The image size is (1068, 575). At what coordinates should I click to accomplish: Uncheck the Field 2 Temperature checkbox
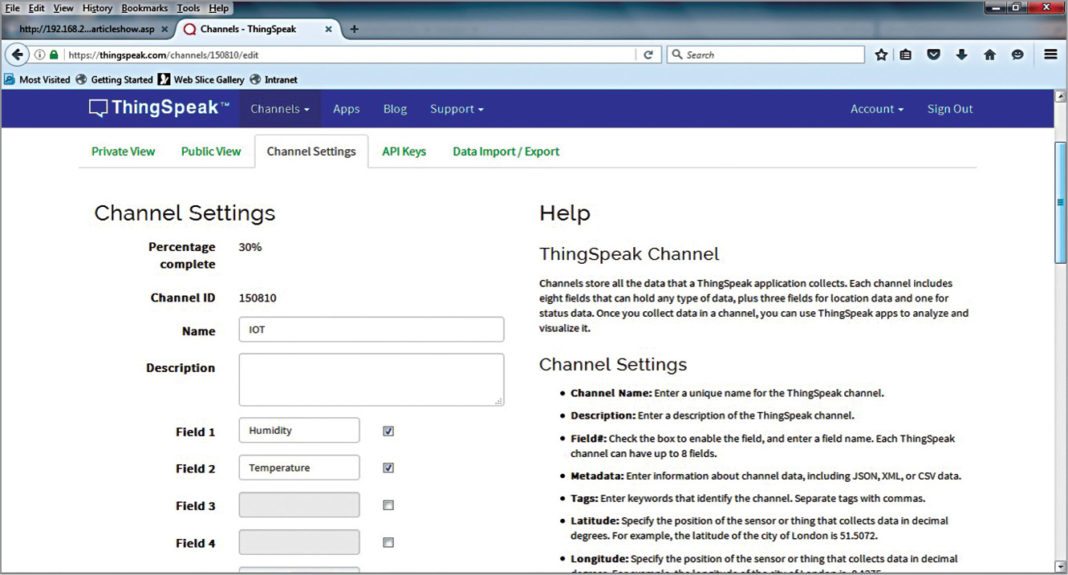pyautogui.click(x=388, y=468)
